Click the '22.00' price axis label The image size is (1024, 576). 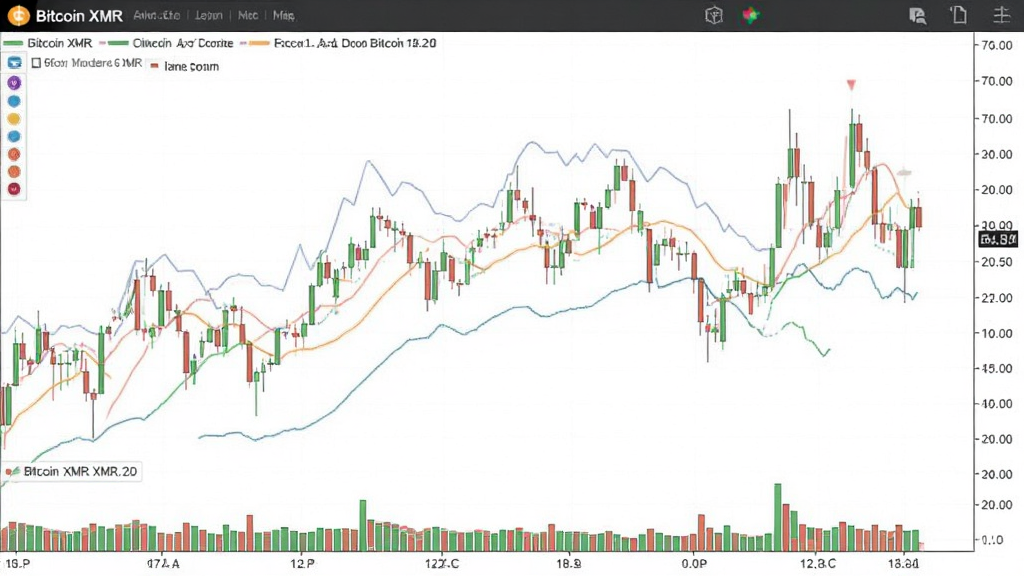(x=997, y=298)
